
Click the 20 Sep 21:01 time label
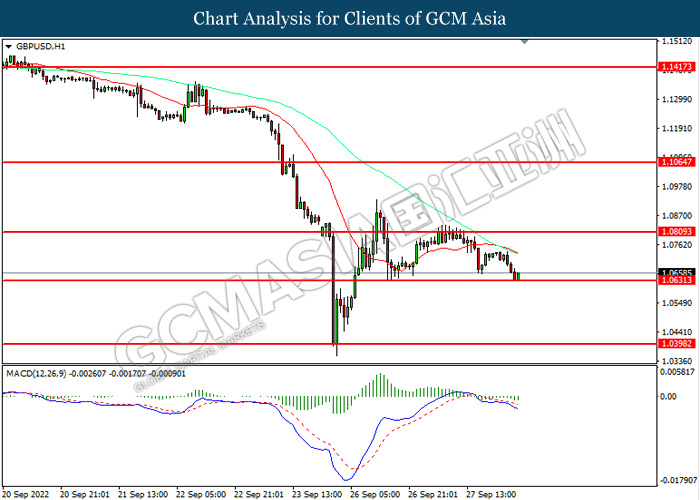pos(85,495)
